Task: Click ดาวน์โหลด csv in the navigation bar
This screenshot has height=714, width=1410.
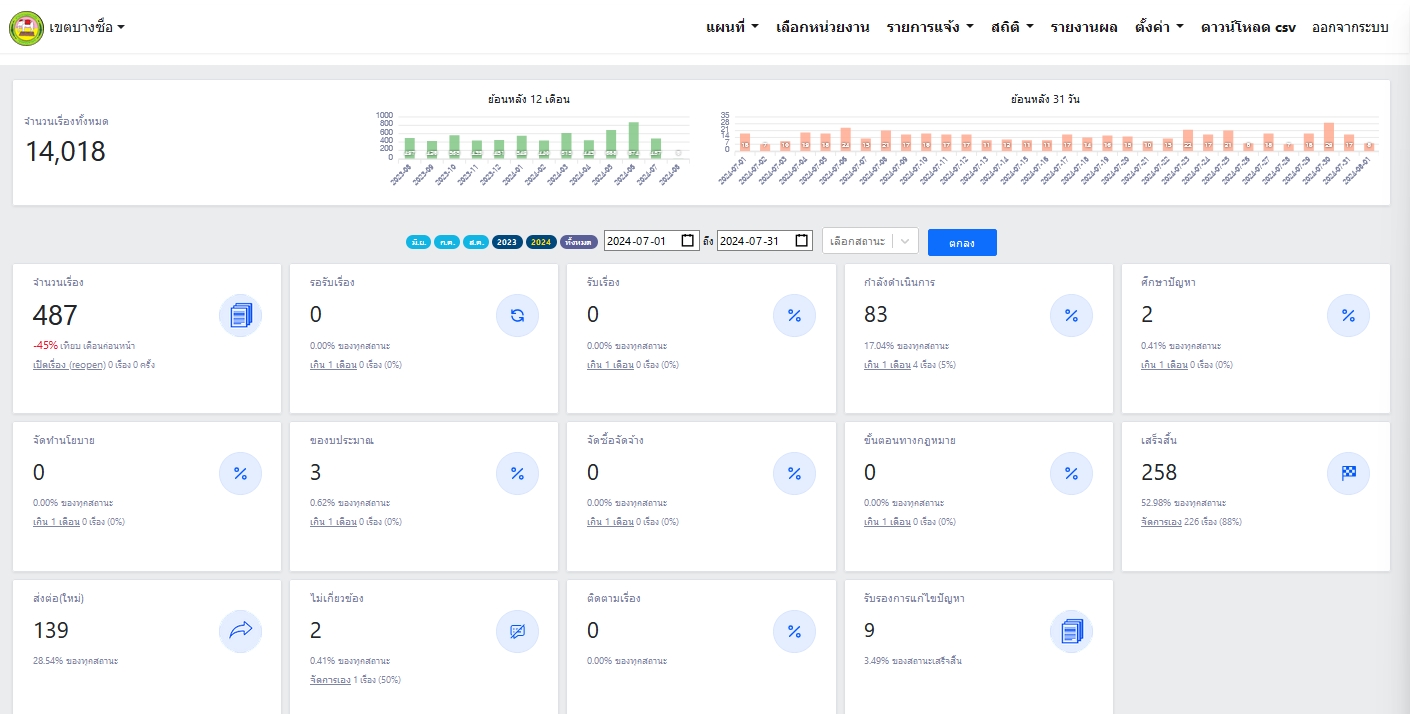Action: click(1247, 27)
